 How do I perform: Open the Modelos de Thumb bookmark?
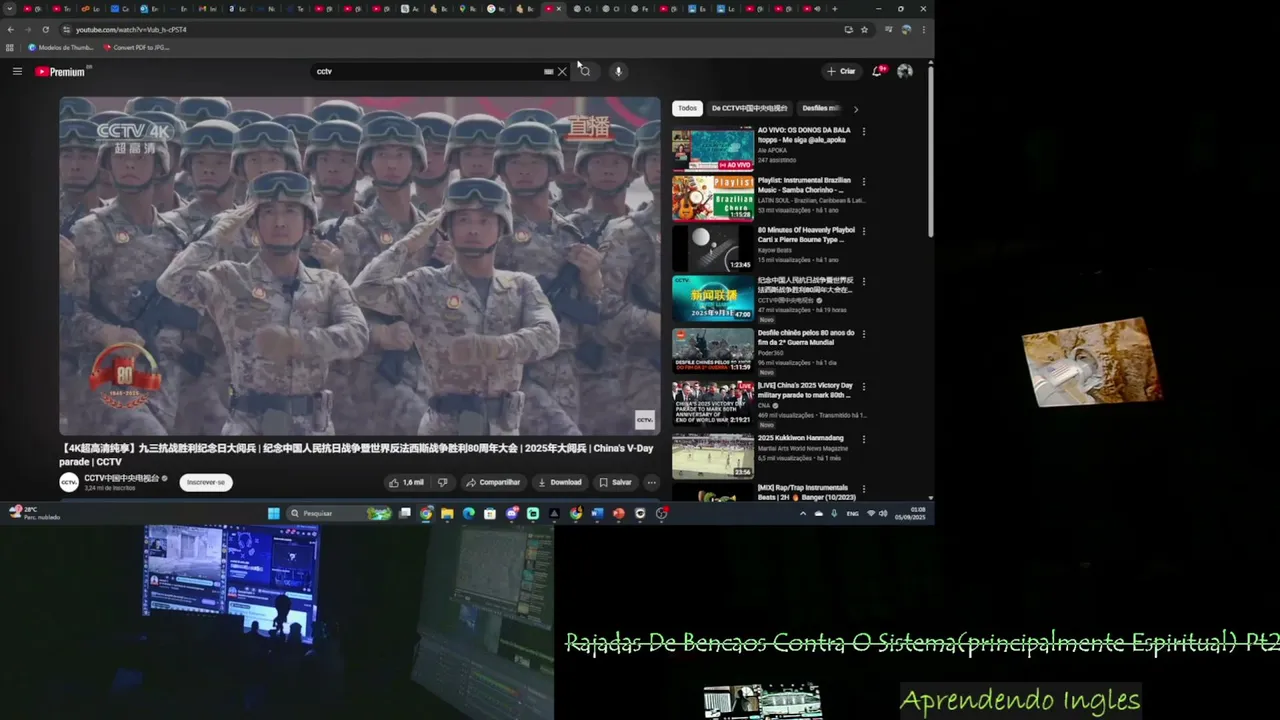(61, 47)
